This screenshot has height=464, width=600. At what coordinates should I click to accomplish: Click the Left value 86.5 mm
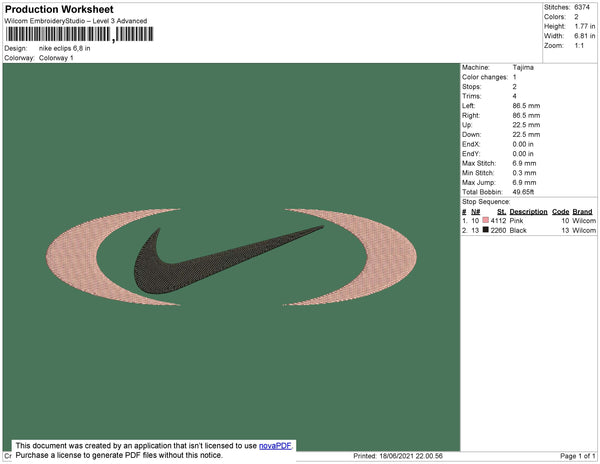pyautogui.click(x=527, y=106)
